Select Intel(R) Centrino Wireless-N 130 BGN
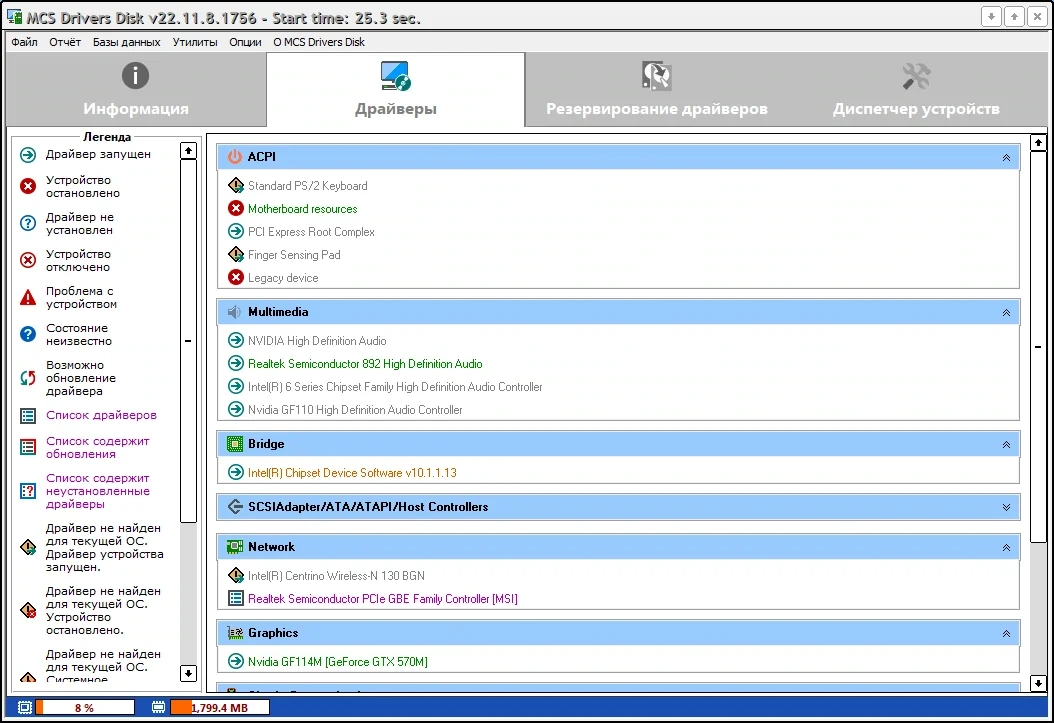 [336, 576]
